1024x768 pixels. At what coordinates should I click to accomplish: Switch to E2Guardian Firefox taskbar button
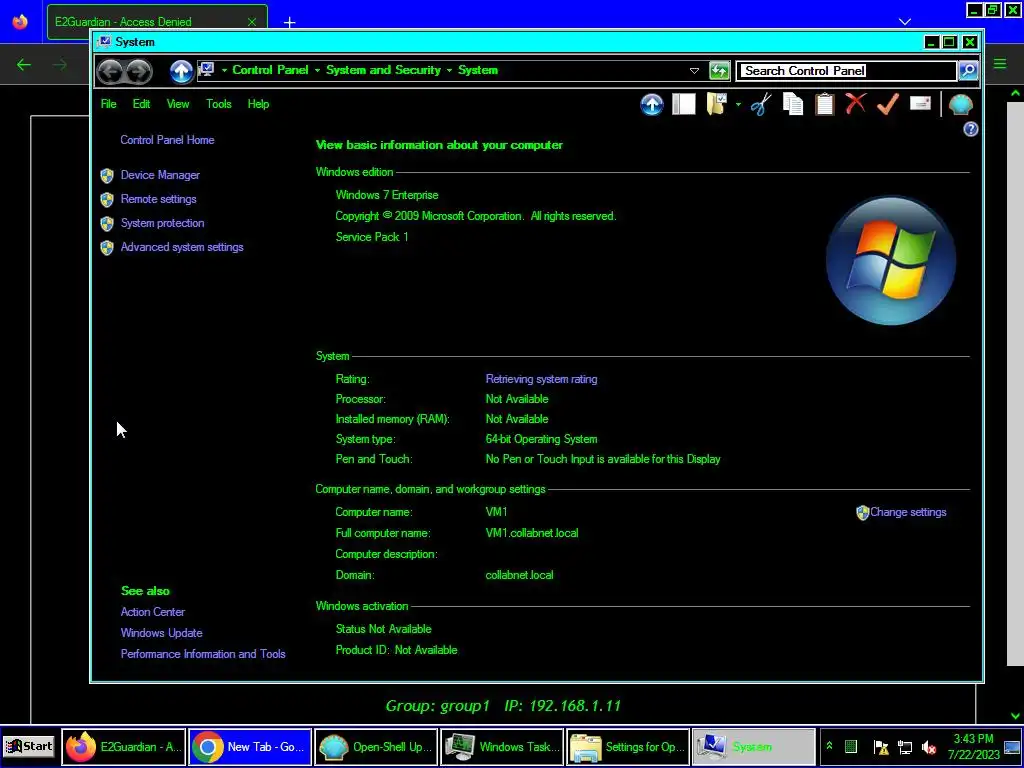124,746
